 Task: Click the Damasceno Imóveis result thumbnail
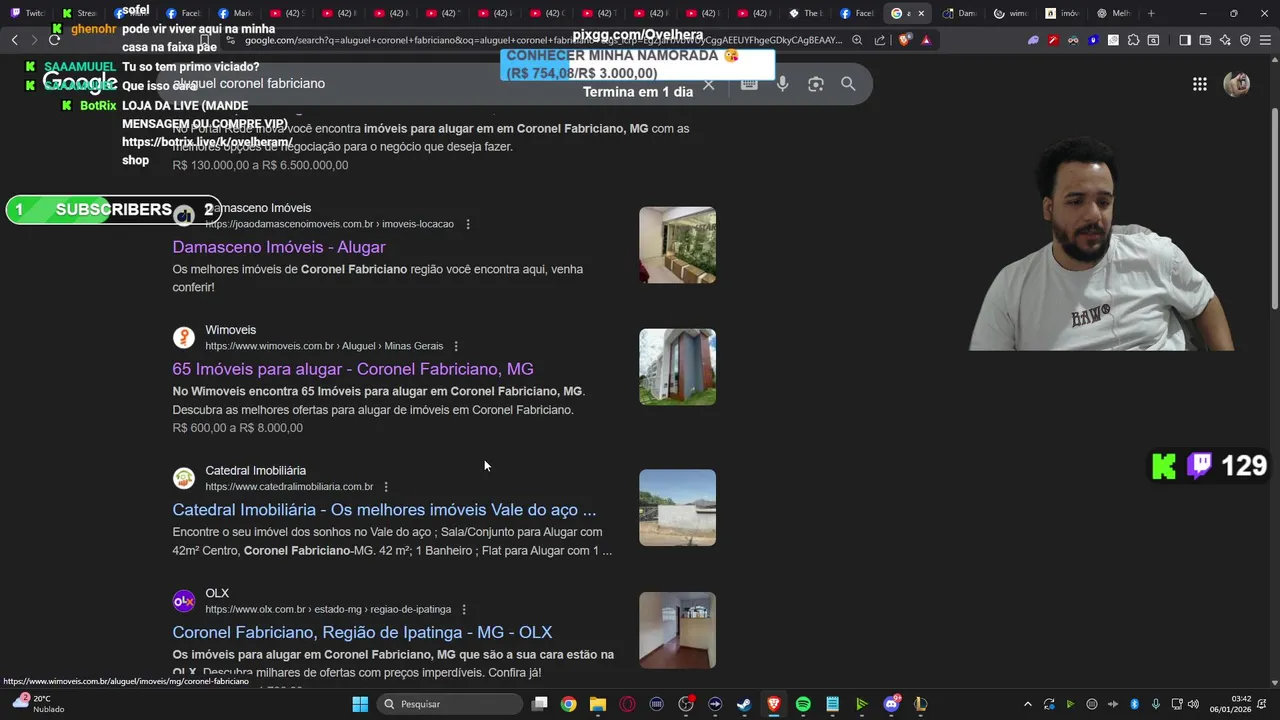click(677, 245)
